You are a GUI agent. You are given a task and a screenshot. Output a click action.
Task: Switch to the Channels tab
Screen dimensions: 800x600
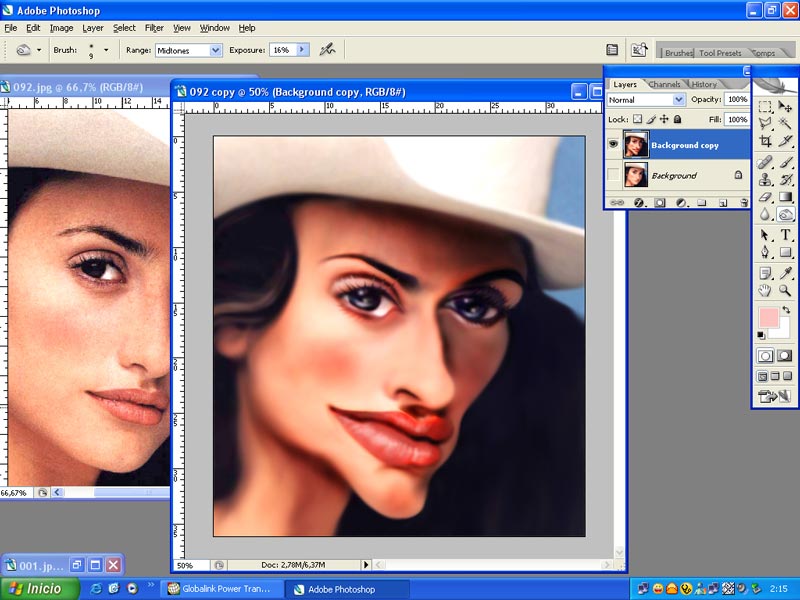664,84
